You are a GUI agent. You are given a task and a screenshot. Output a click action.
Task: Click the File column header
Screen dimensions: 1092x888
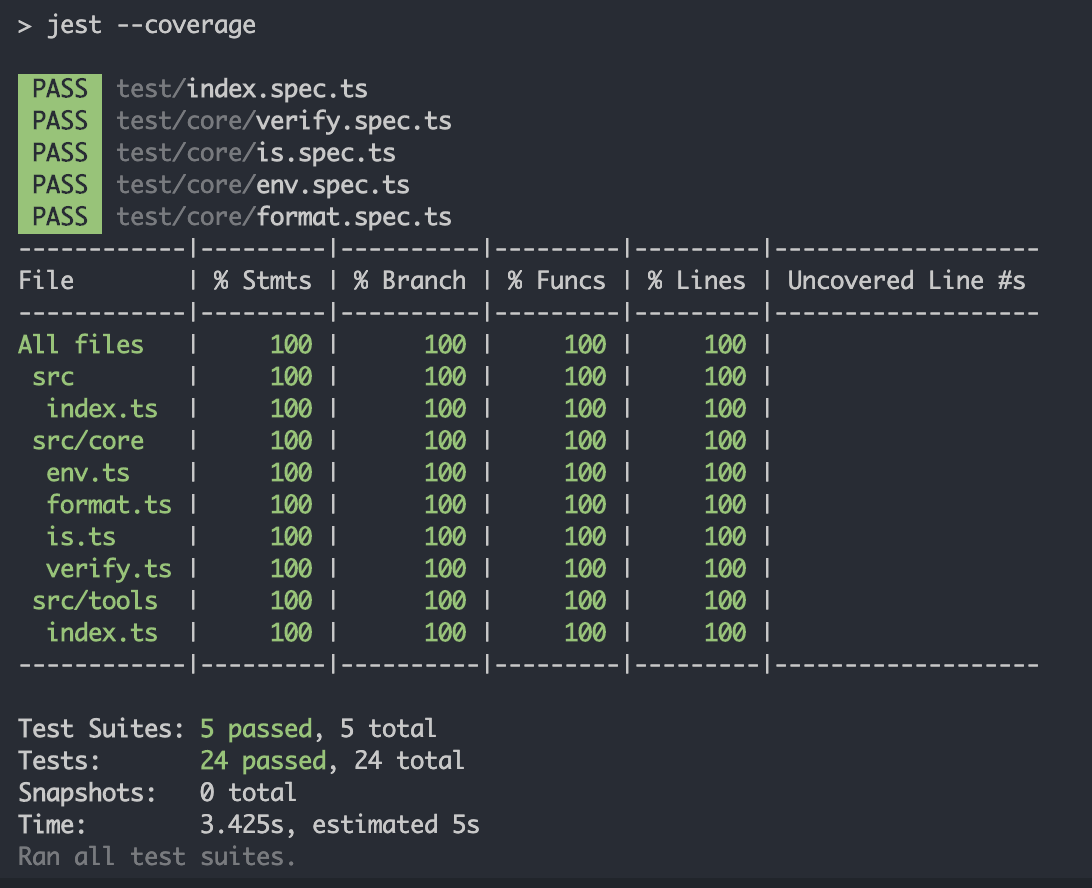pos(46,281)
